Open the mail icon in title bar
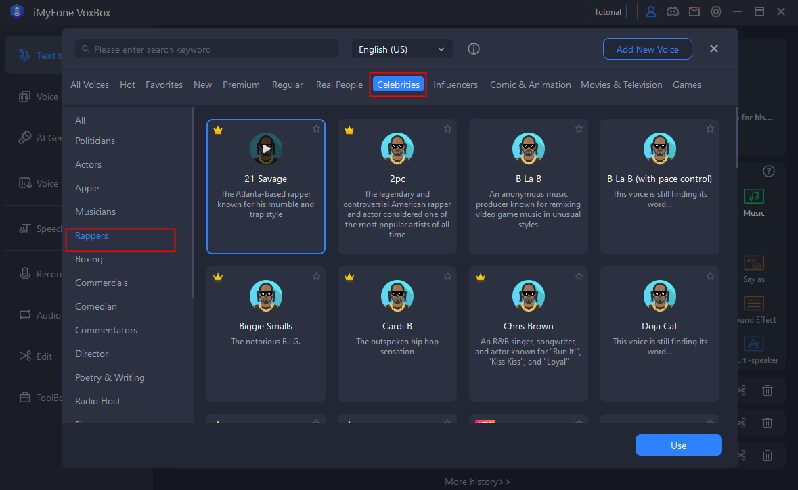The height and width of the screenshot is (490, 798). [694, 12]
